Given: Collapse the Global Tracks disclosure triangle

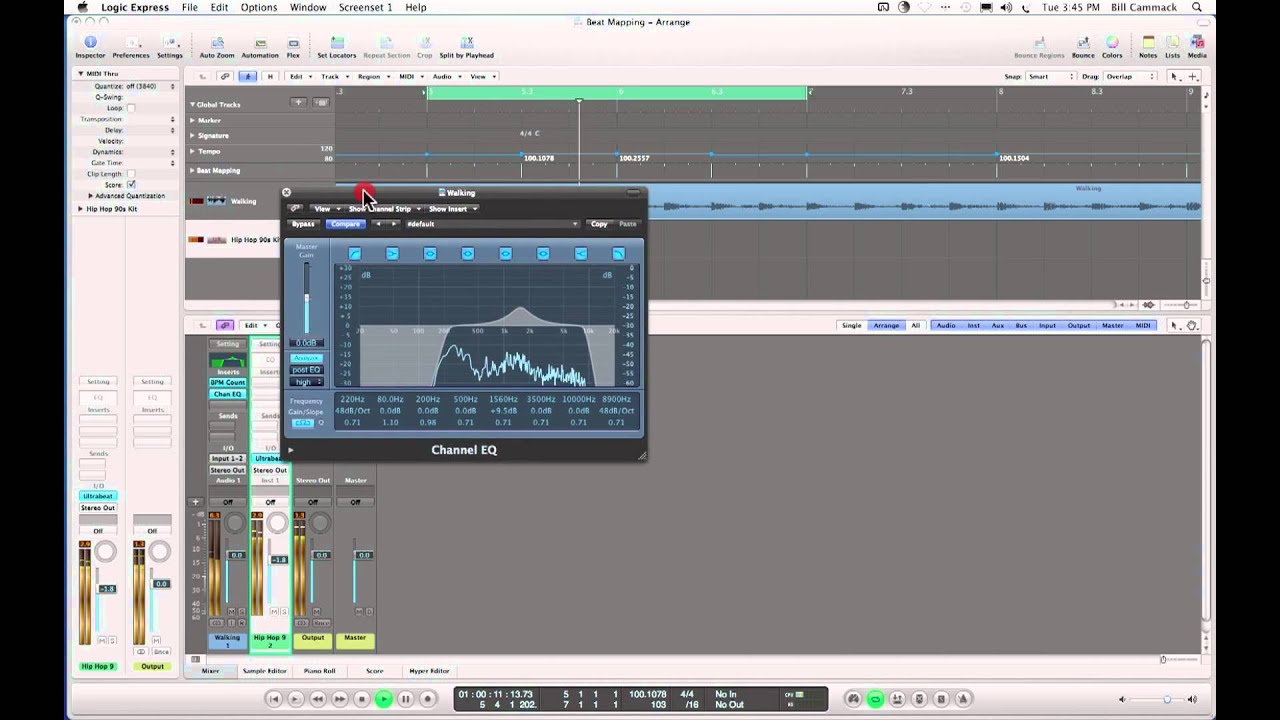Looking at the screenshot, I should click(192, 104).
